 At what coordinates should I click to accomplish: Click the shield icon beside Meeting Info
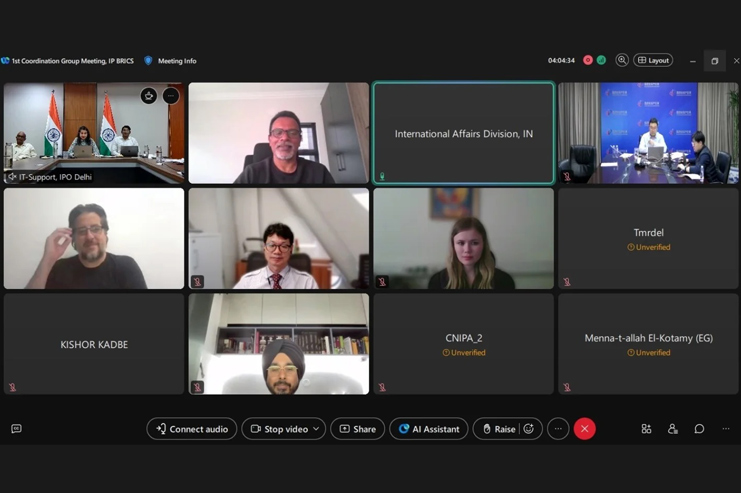point(148,61)
